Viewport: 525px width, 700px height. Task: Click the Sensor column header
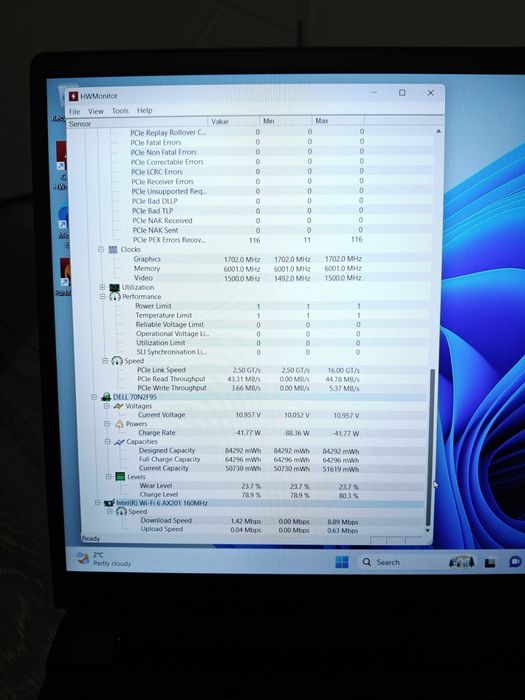click(138, 123)
